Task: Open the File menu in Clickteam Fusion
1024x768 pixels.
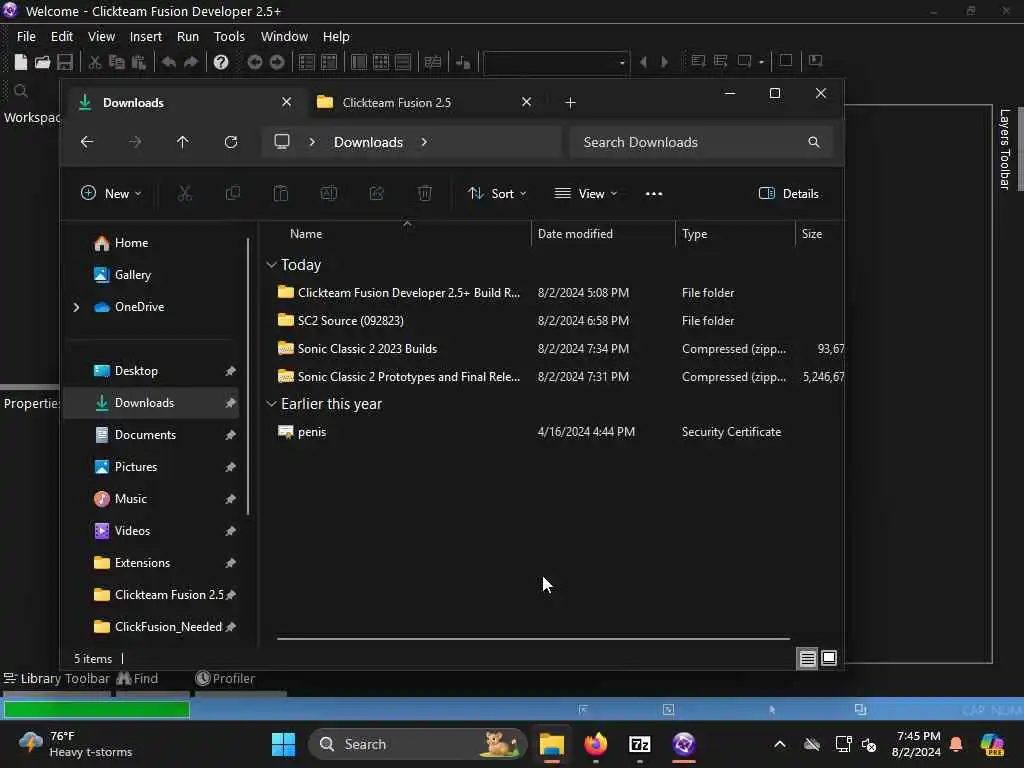Action: click(x=26, y=37)
